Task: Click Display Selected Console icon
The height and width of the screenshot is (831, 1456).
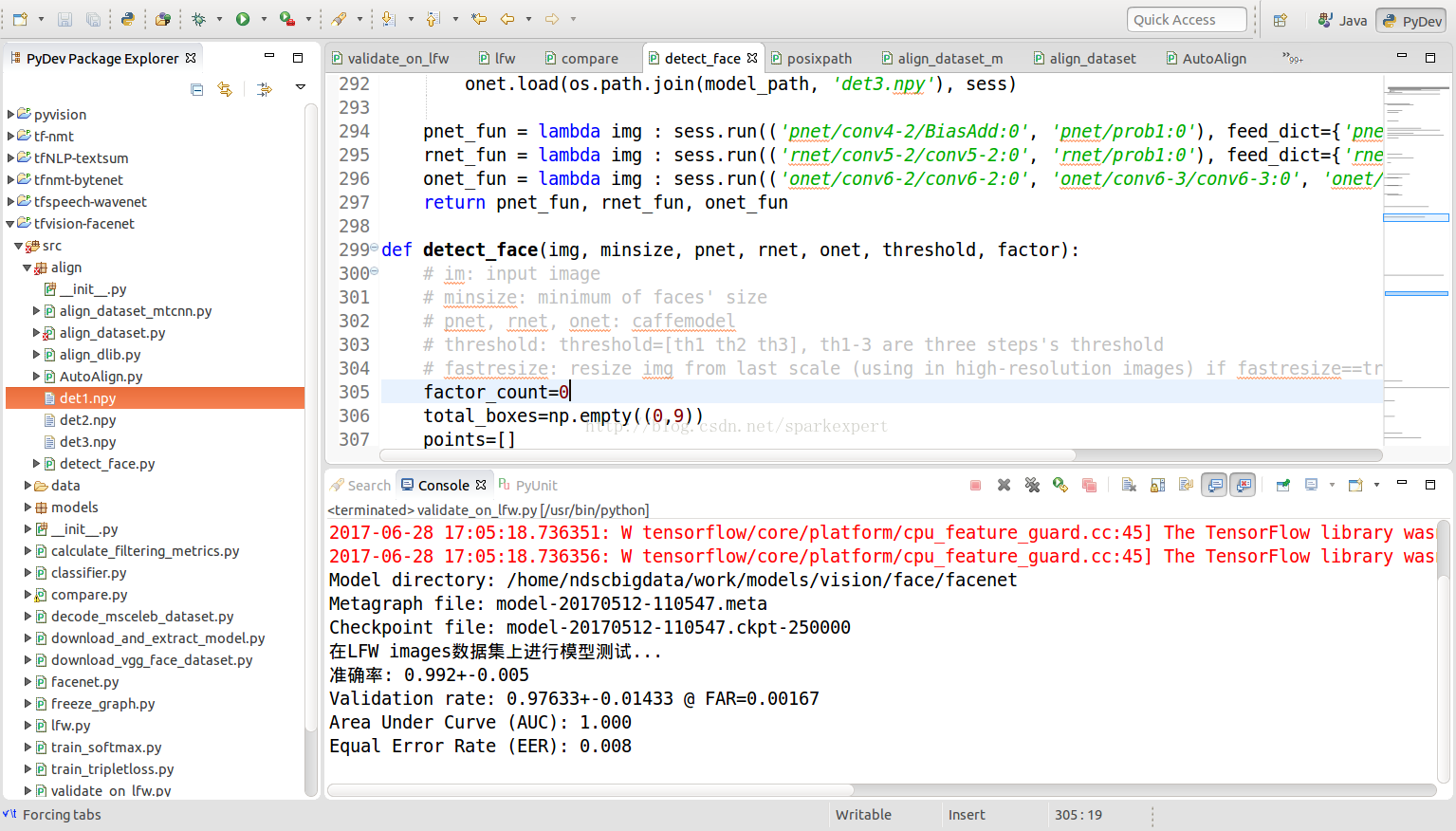Action: pos(1312,485)
